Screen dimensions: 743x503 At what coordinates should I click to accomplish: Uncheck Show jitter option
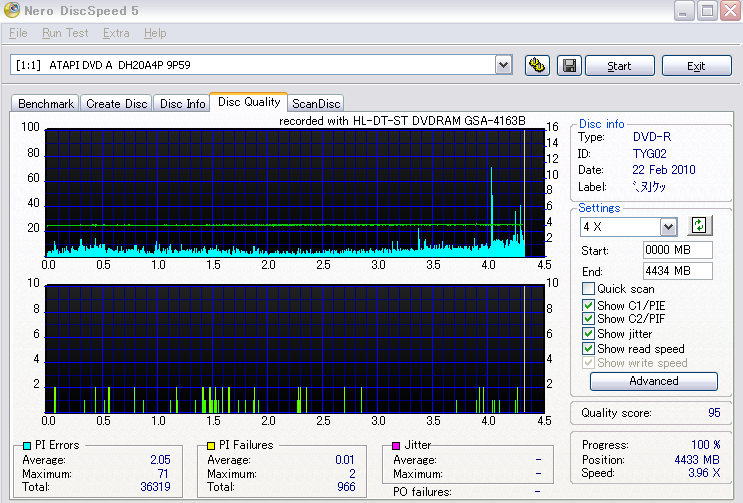click(588, 333)
